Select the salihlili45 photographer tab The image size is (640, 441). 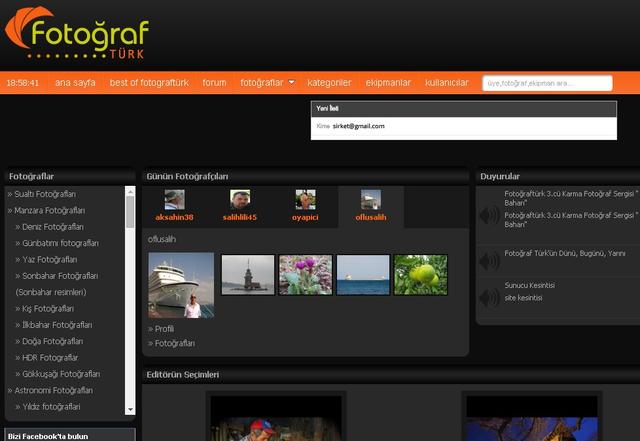pyautogui.click(x=240, y=207)
